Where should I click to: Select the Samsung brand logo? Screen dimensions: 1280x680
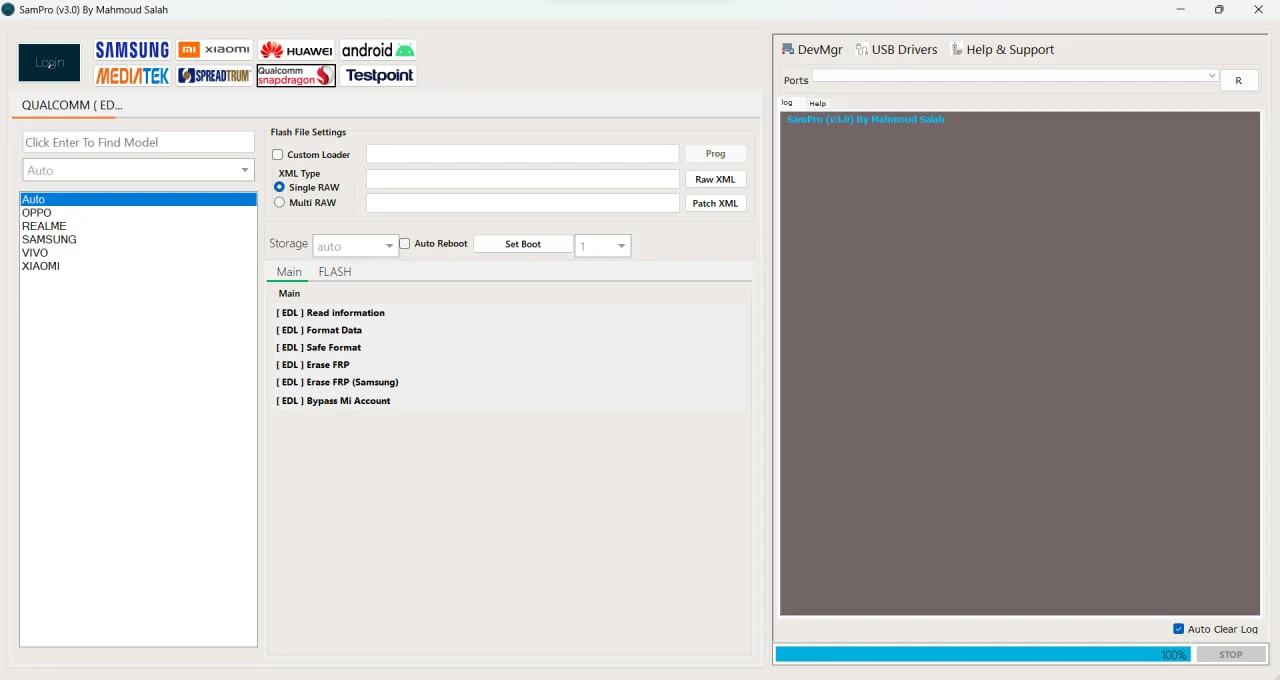[x=132, y=50]
